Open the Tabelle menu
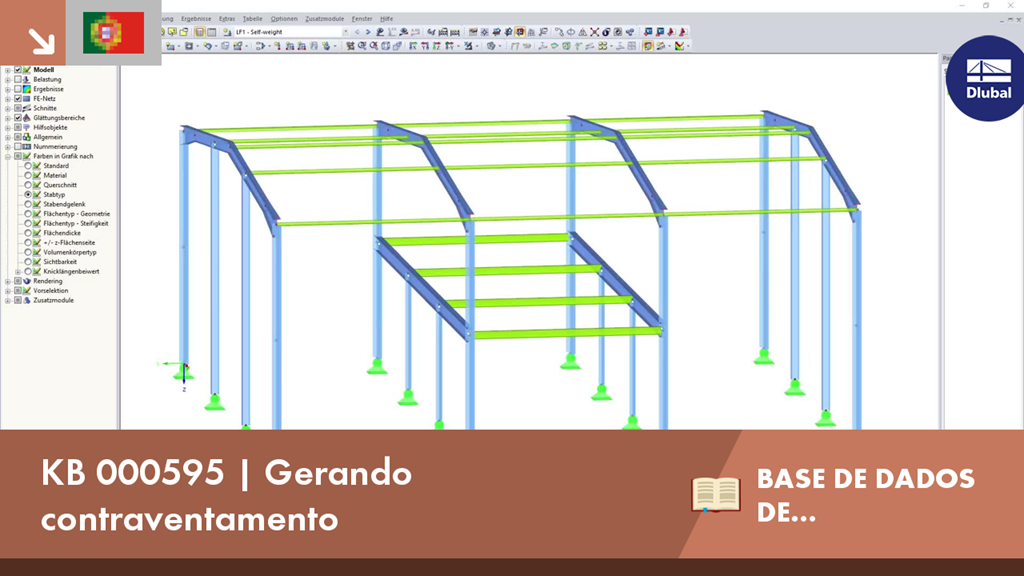This screenshot has width=1024, height=576. pyautogui.click(x=252, y=19)
